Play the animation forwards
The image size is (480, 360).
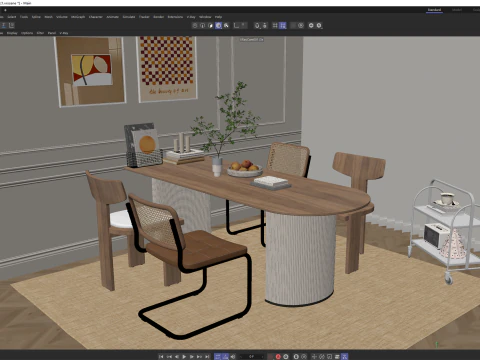(x=184, y=357)
